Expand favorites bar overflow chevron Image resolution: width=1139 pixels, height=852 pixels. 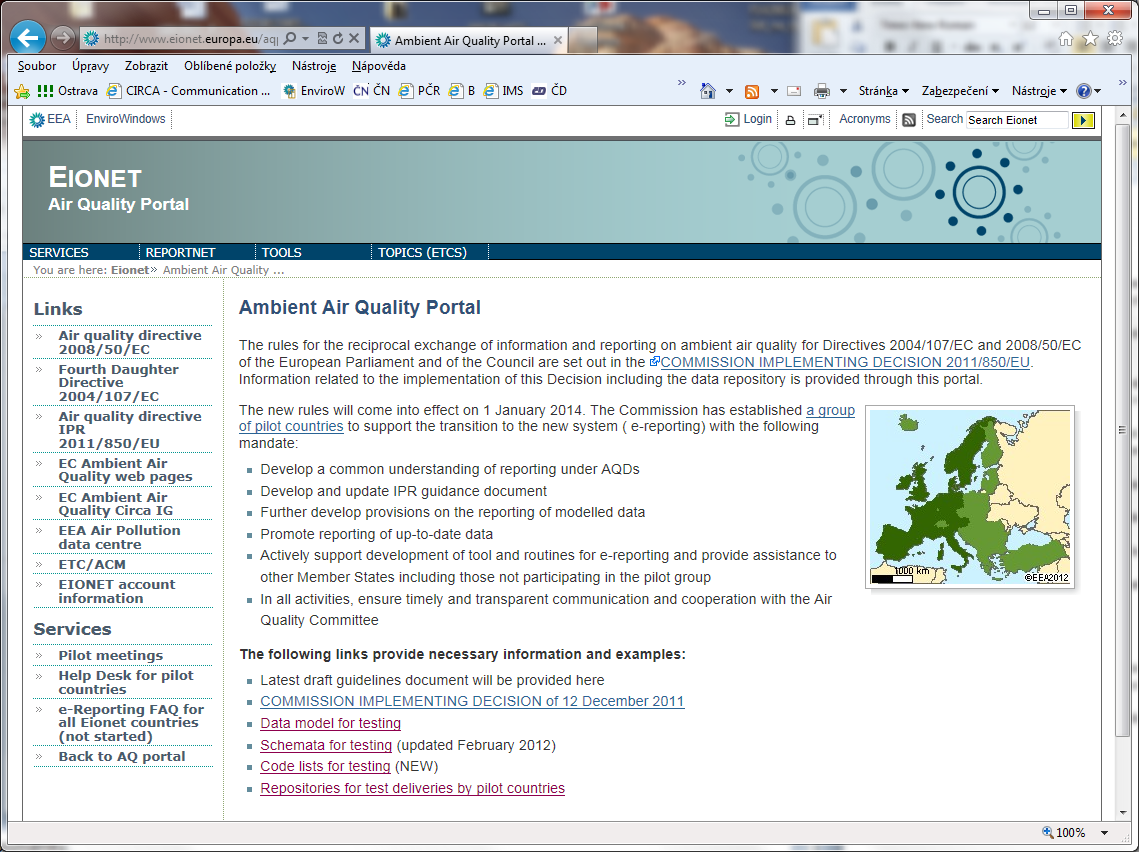[681, 83]
